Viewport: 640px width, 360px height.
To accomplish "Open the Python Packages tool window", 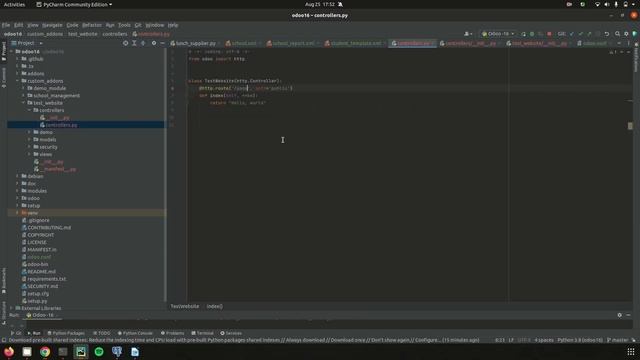I will (66, 333).
